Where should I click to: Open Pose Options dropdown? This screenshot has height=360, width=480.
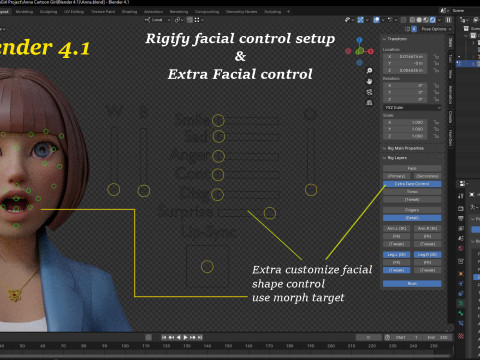[x=436, y=29]
